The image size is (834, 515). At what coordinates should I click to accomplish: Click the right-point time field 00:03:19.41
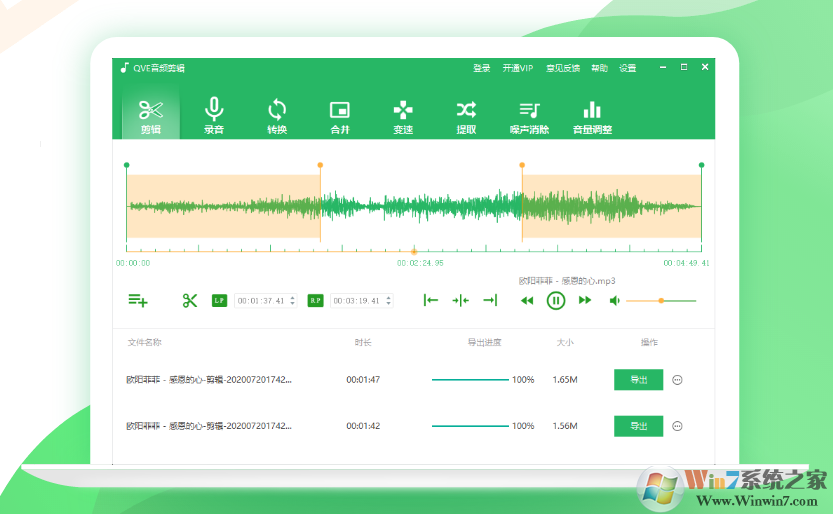tap(358, 300)
